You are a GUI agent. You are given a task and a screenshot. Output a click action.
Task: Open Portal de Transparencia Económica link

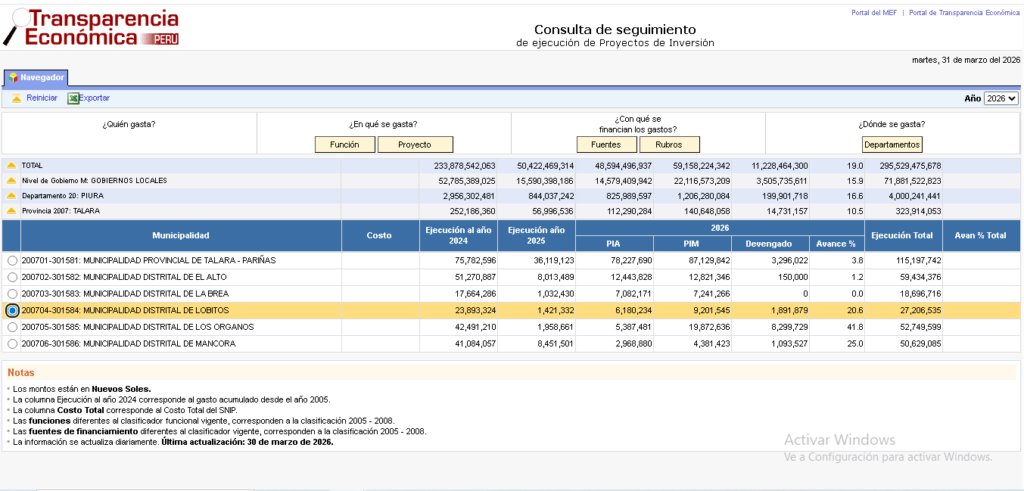pos(963,13)
